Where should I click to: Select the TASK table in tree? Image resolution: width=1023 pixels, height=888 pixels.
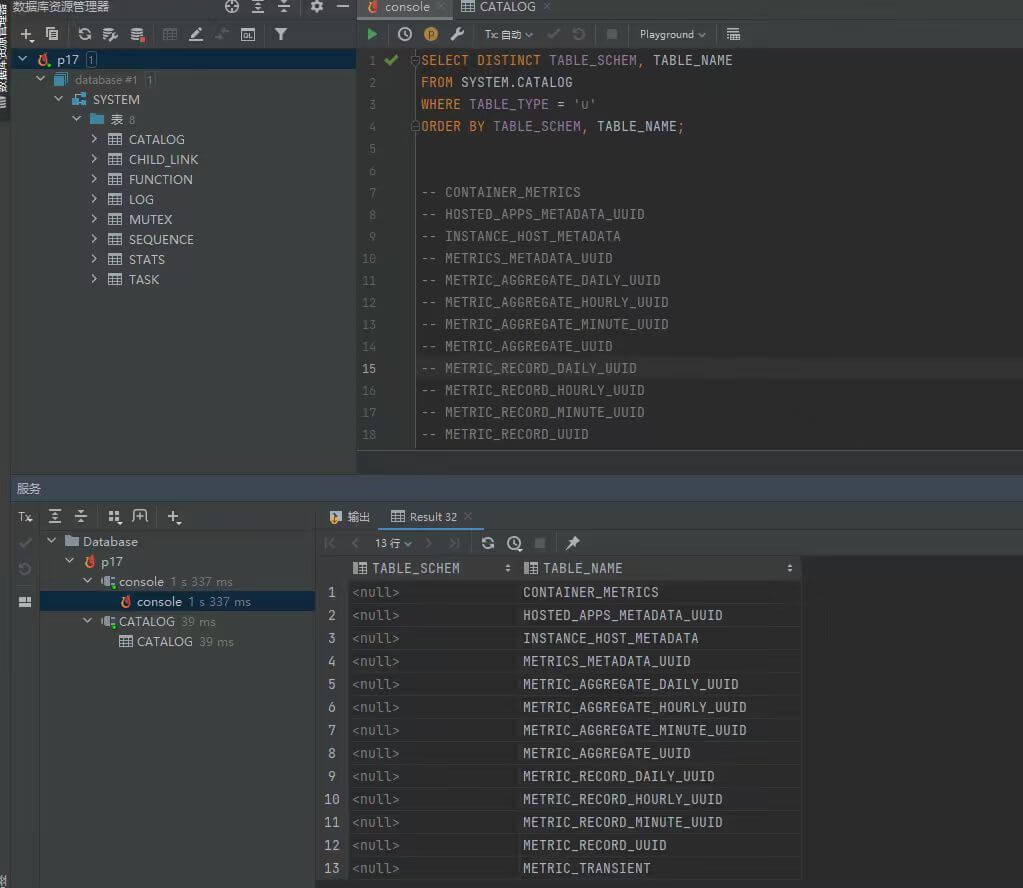(144, 280)
